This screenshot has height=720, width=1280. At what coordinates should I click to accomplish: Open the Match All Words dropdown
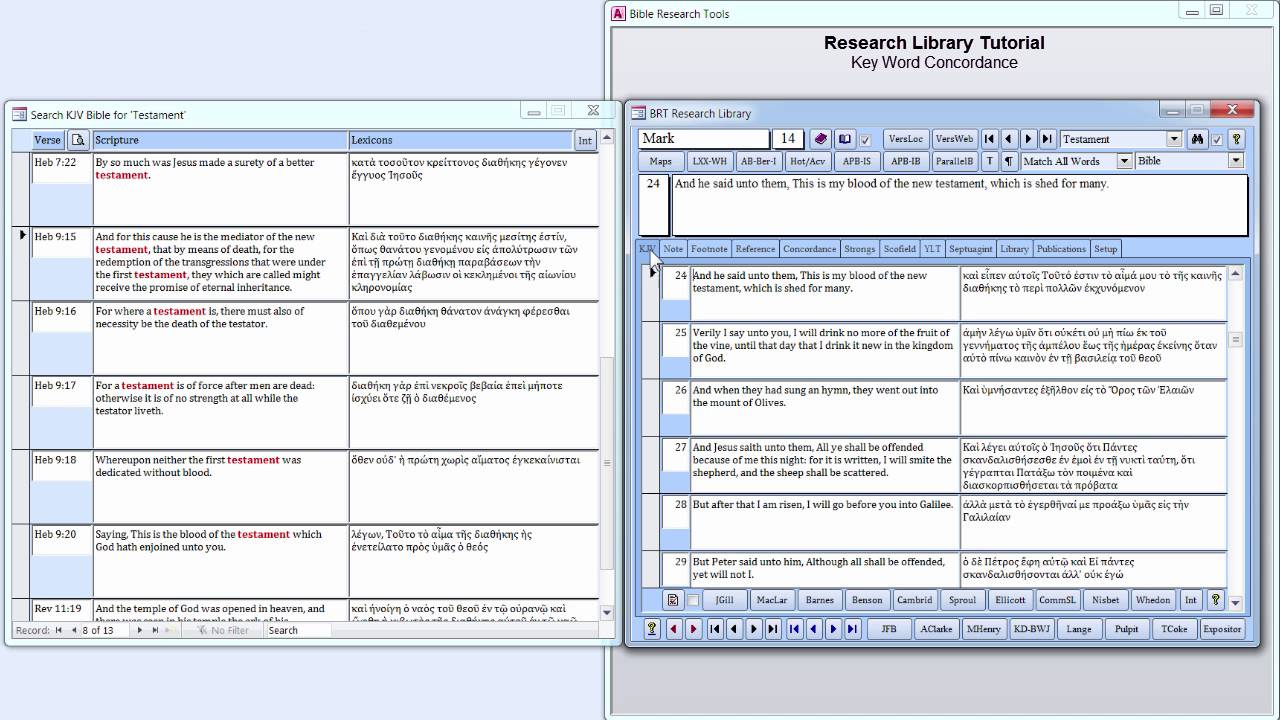pyautogui.click(x=1124, y=161)
